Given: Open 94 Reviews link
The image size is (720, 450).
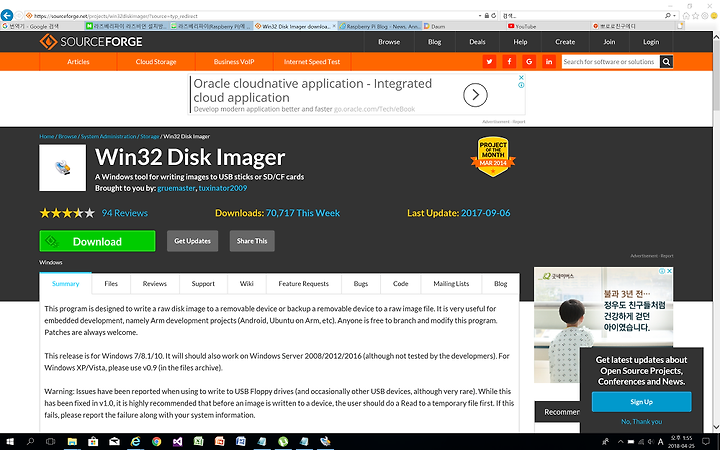Looking at the screenshot, I should 125,213.
